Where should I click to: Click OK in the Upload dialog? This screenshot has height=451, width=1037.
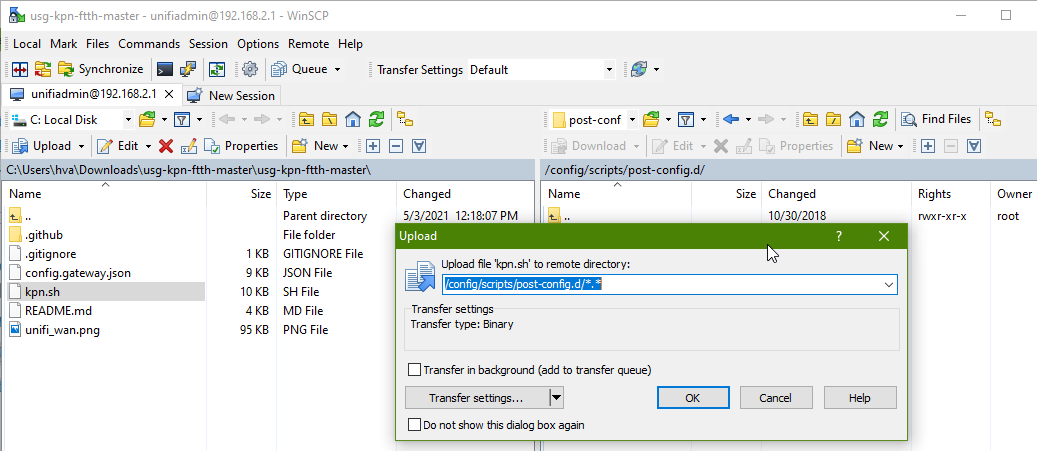pos(693,398)
